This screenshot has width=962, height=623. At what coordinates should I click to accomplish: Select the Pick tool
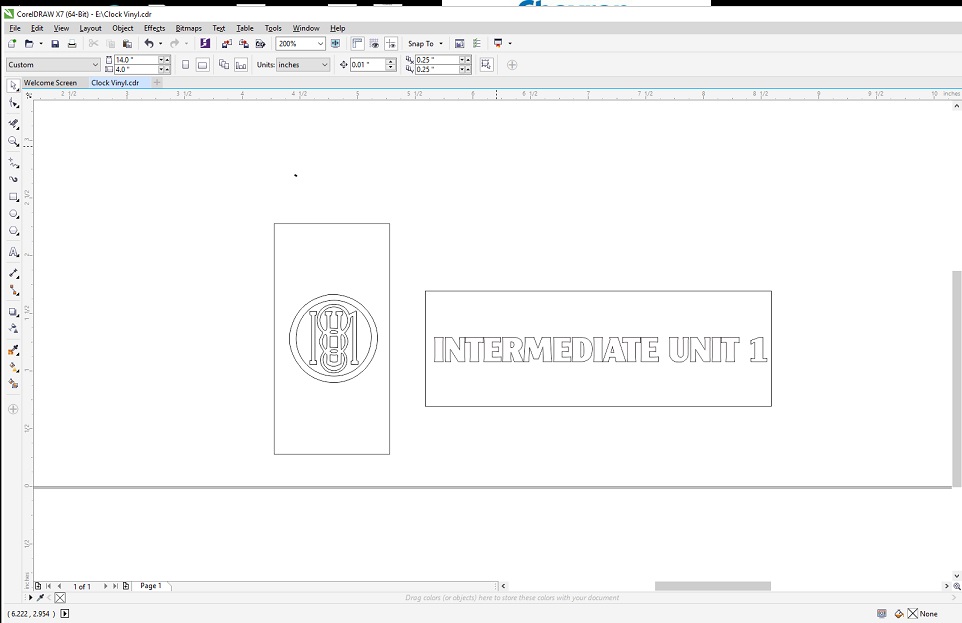coord(13,86)
